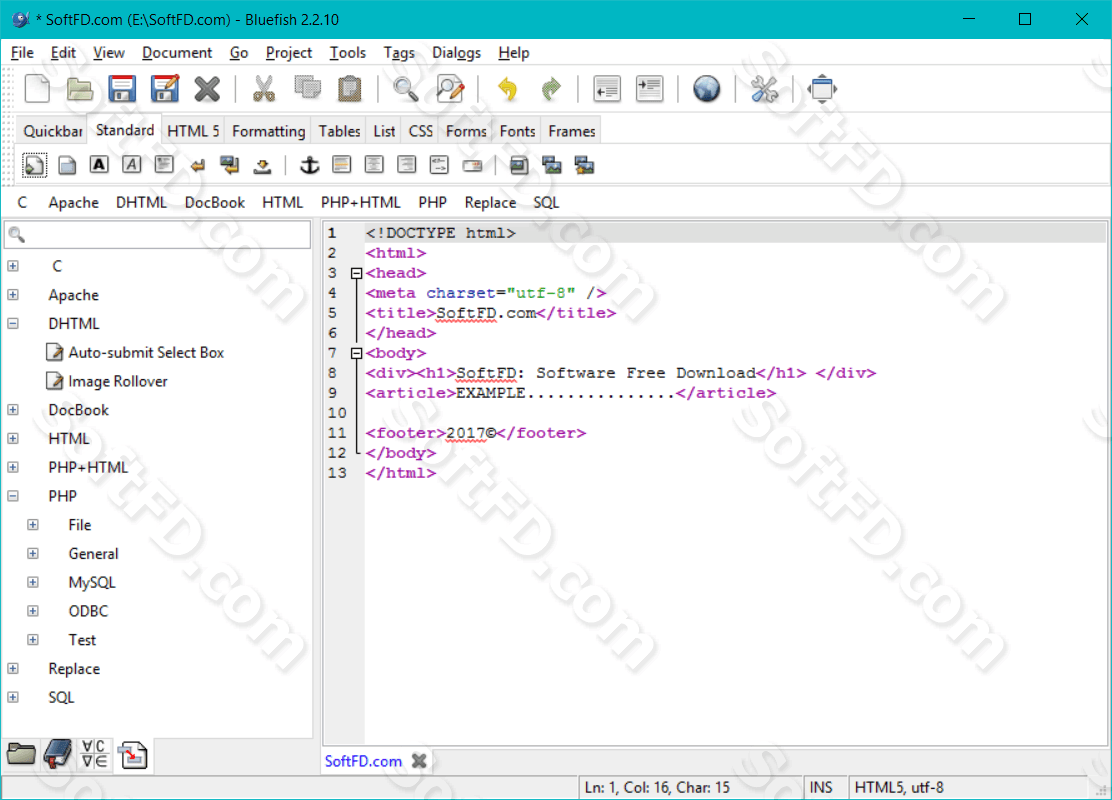
Task: Collapse the DHTML snippets tree node
Action: click(x=13, y=323)
